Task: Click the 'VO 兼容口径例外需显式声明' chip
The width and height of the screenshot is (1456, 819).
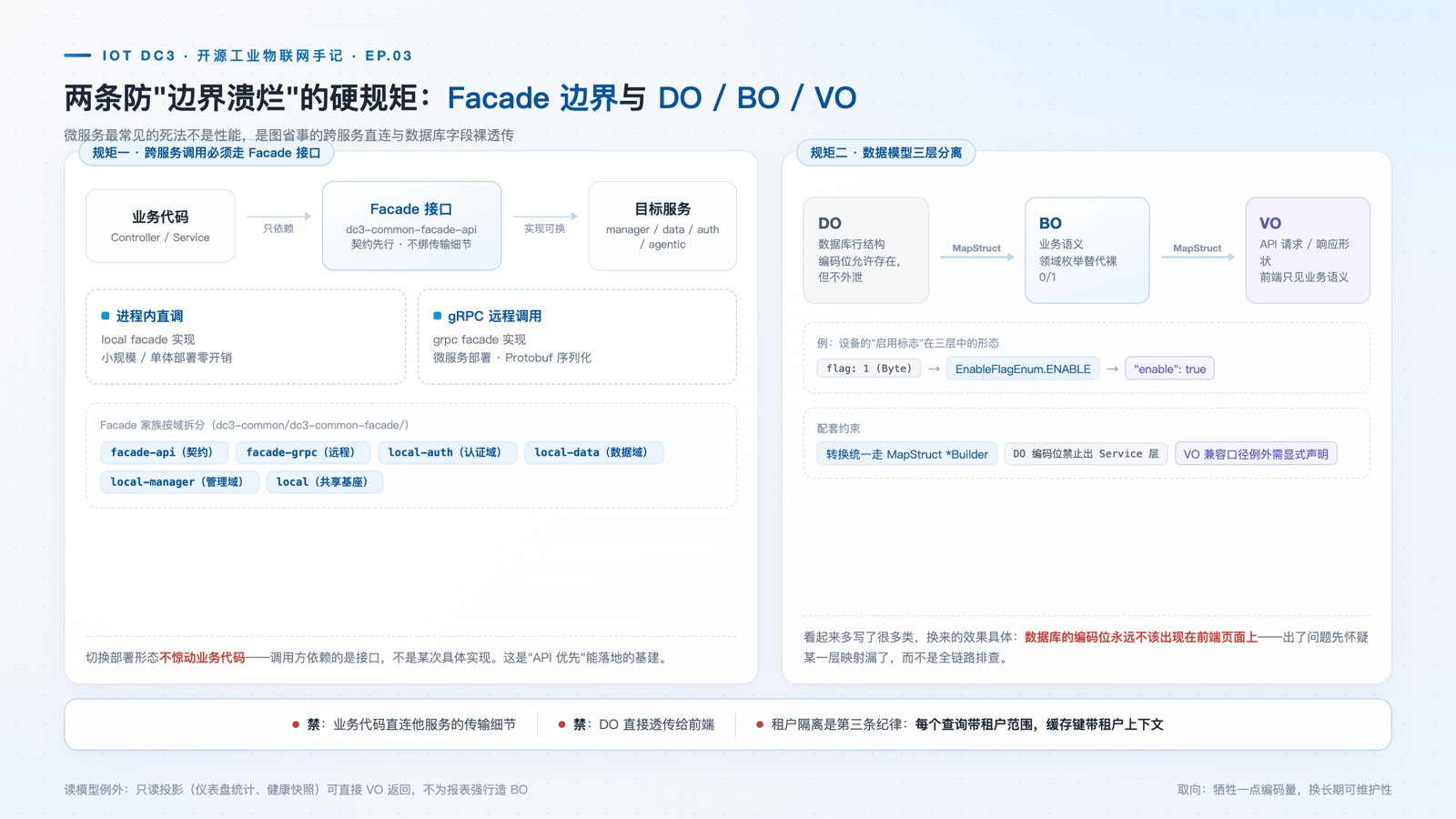Action: pyautogui.click(x=1256, y=454)
